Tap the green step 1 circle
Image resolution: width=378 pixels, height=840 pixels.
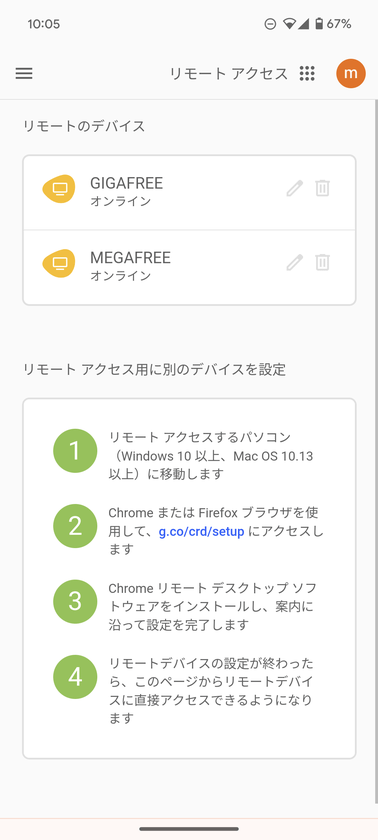(x=75, y=451)
